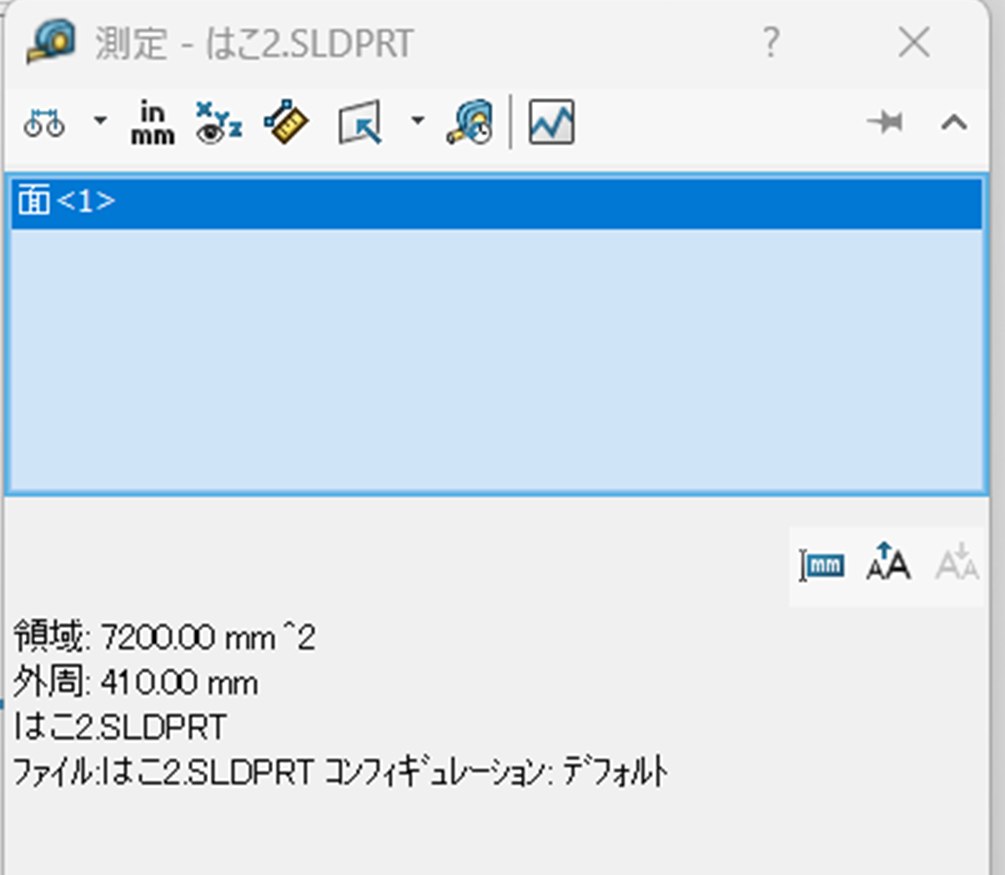This screenshot has height=875, width=1005.
Task: Click the tape measure icon in the title bar
Action: pyautogui.click(x=51, y=41)
